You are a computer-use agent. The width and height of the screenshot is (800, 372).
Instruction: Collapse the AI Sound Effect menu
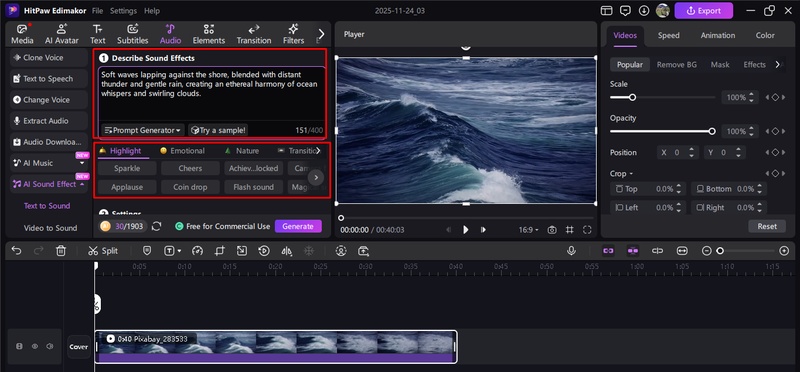[82, 184]
